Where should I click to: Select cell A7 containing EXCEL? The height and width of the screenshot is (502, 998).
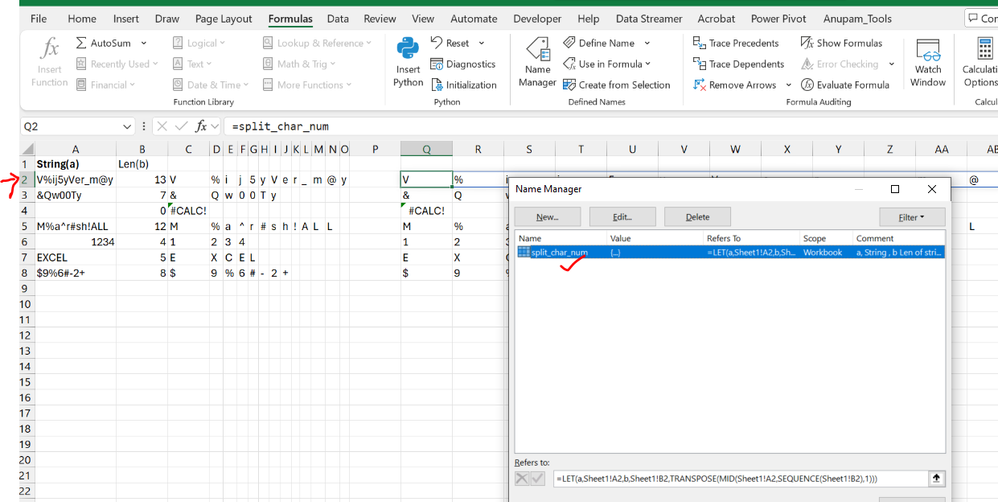[x=75, y=258]
